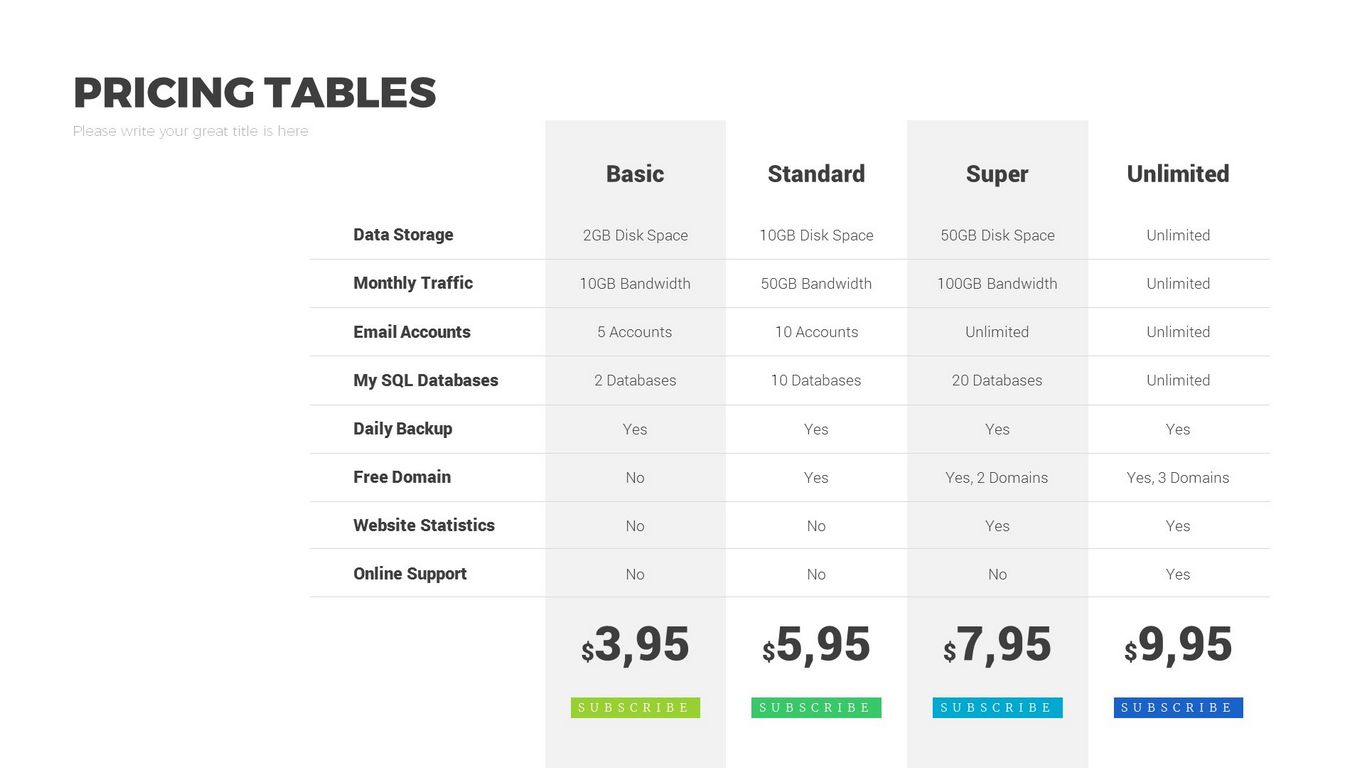Screen dimensions: 1365x768
Task: Click the Data Storage row label
Action: 403,235
